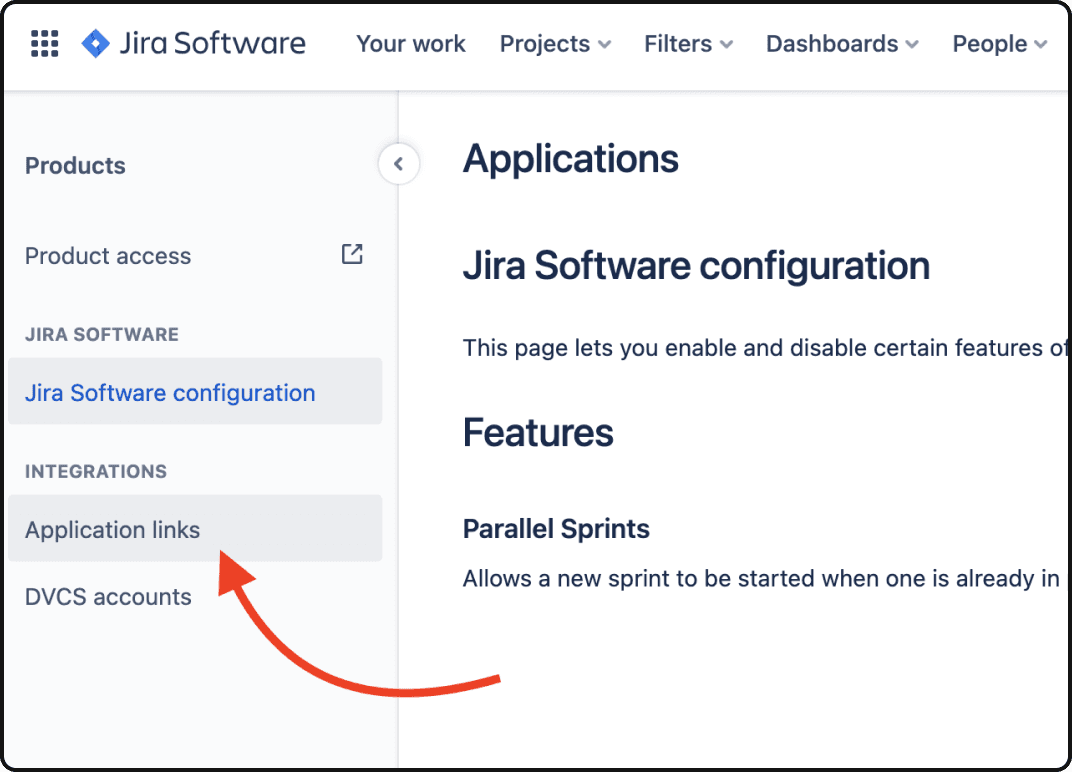Image resolution: width=1072 pixels, height=772 pixels.
Task: Click the Applications page heading
Action: (x=571, y=160)
